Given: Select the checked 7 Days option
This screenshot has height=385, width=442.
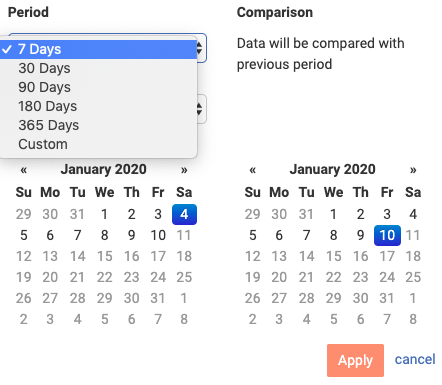Looking at the screenshot, I should click(x=98, y=49).
